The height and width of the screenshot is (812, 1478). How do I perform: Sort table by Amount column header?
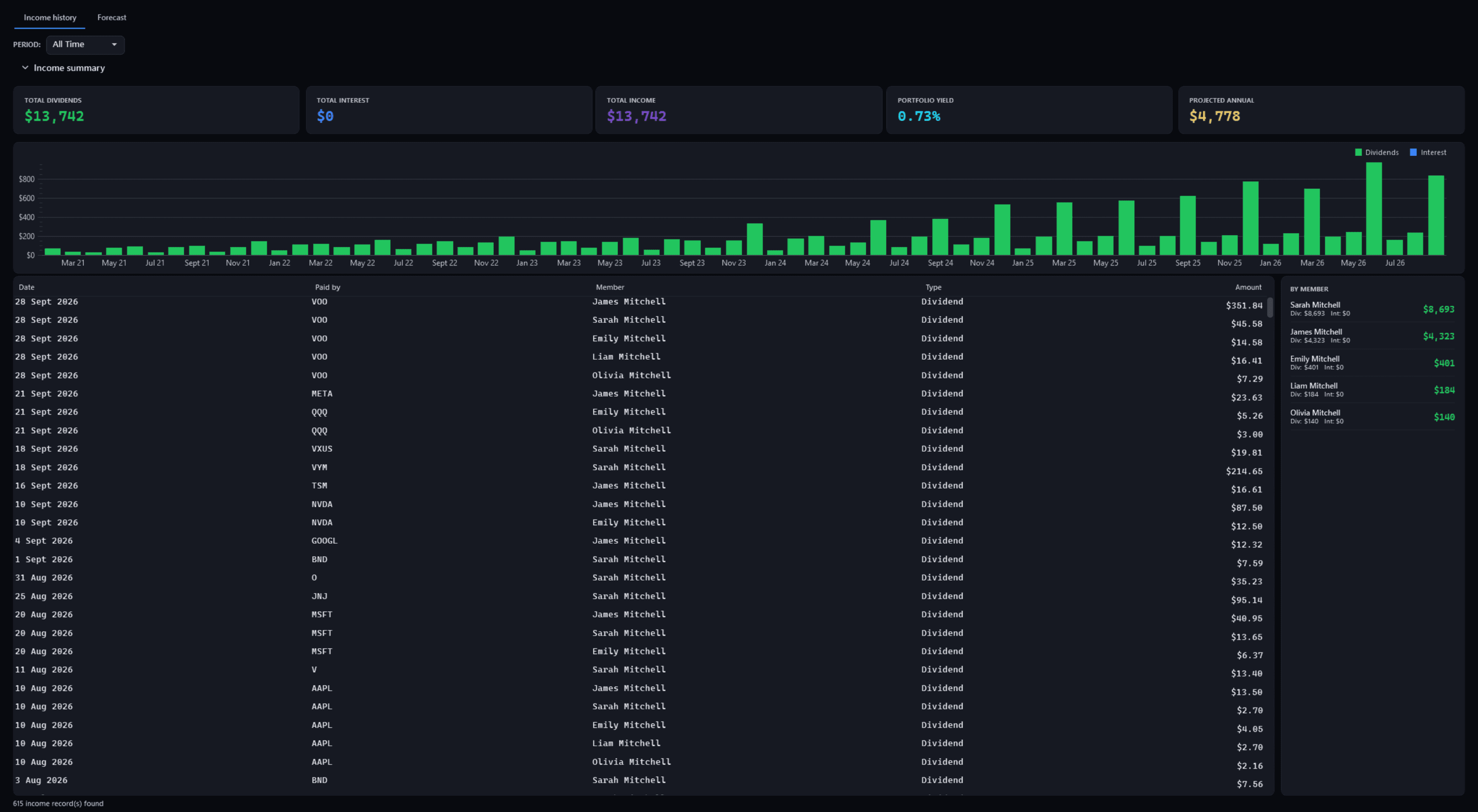(1248, 287)
